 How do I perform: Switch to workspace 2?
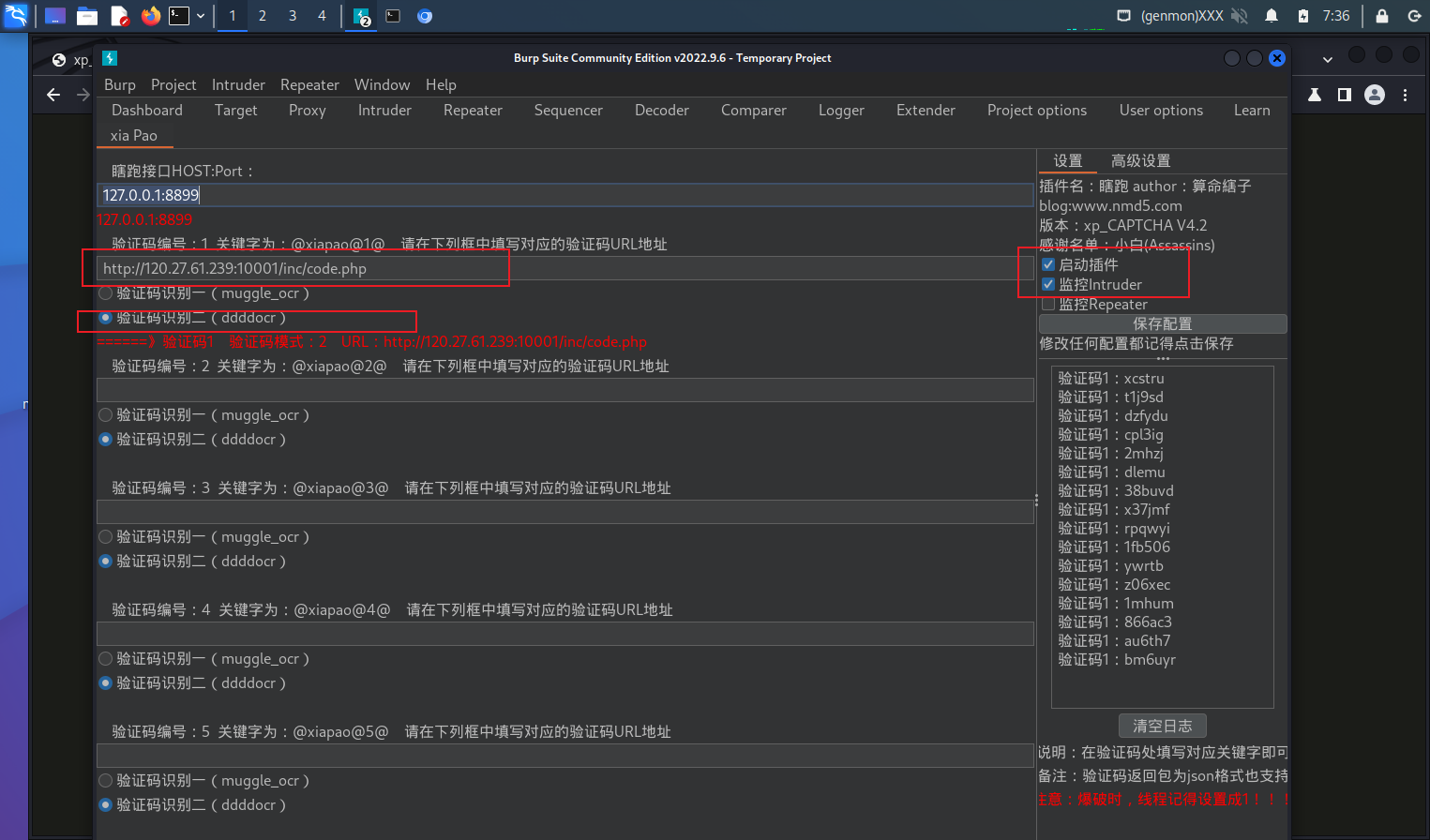263,16
